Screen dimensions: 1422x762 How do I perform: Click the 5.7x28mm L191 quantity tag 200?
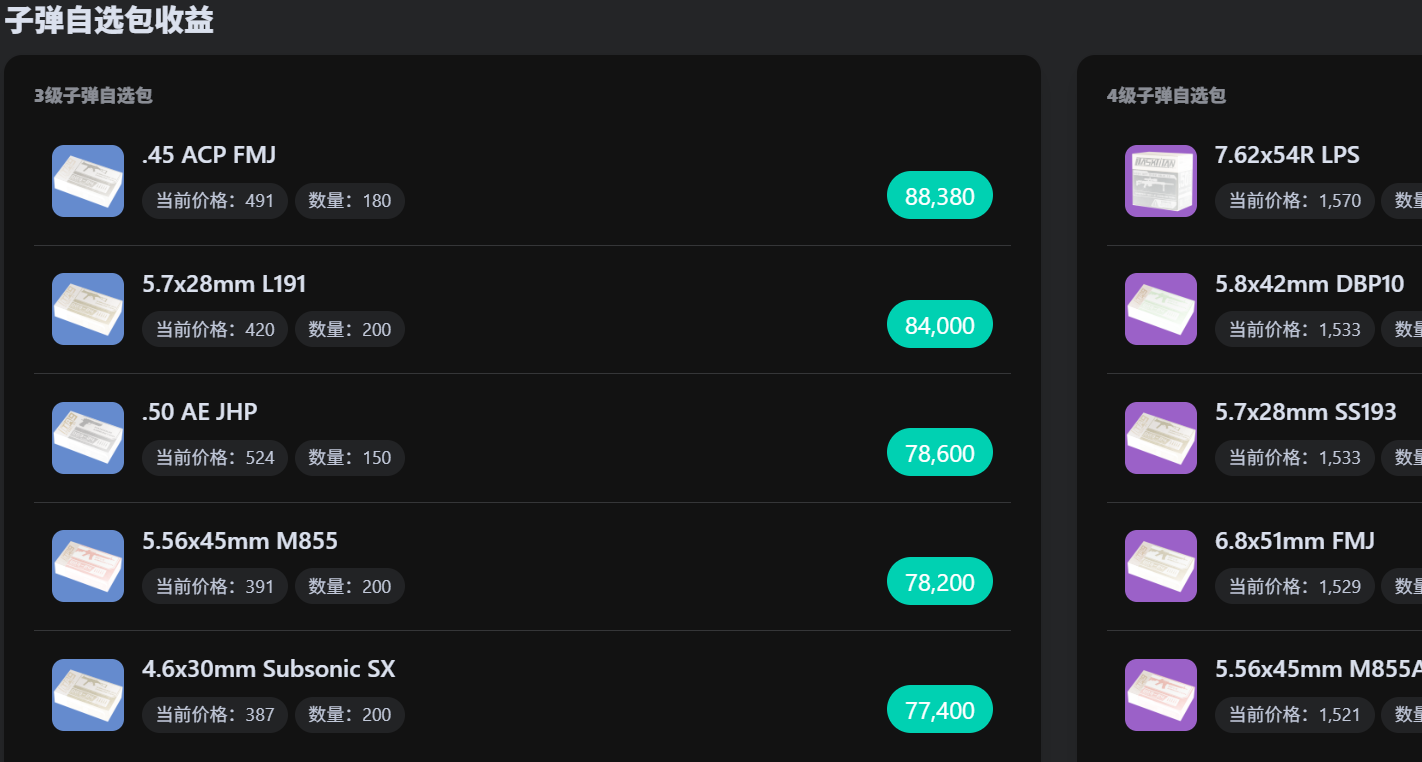click(349, 329)
